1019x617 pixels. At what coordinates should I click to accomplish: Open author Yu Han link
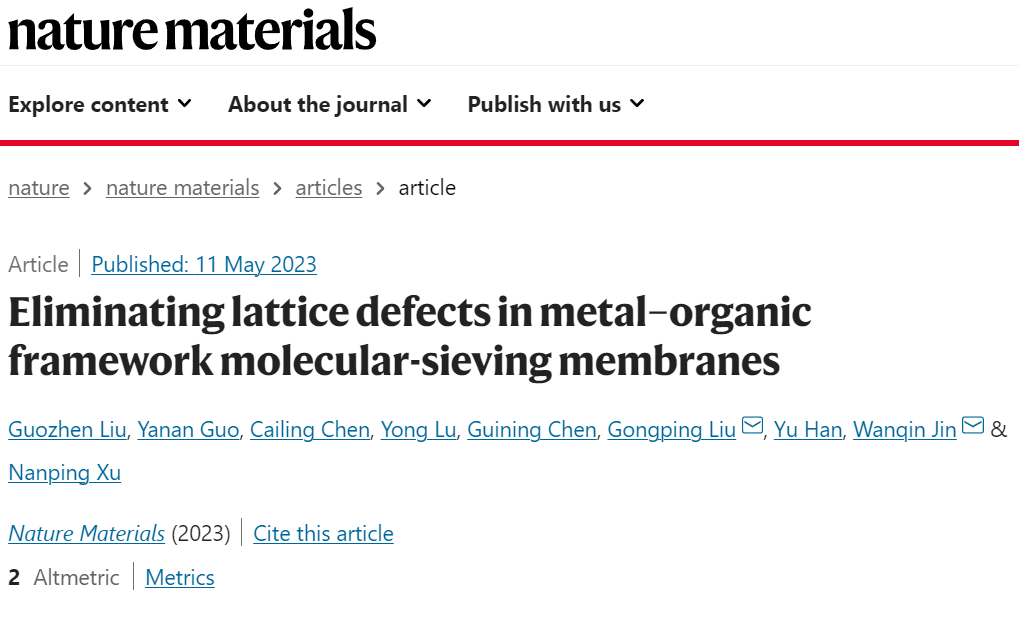(808, 430)
